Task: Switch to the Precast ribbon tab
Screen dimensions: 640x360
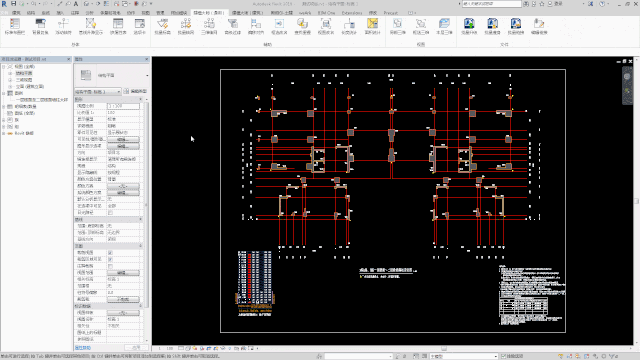Action: coord(391,13)
